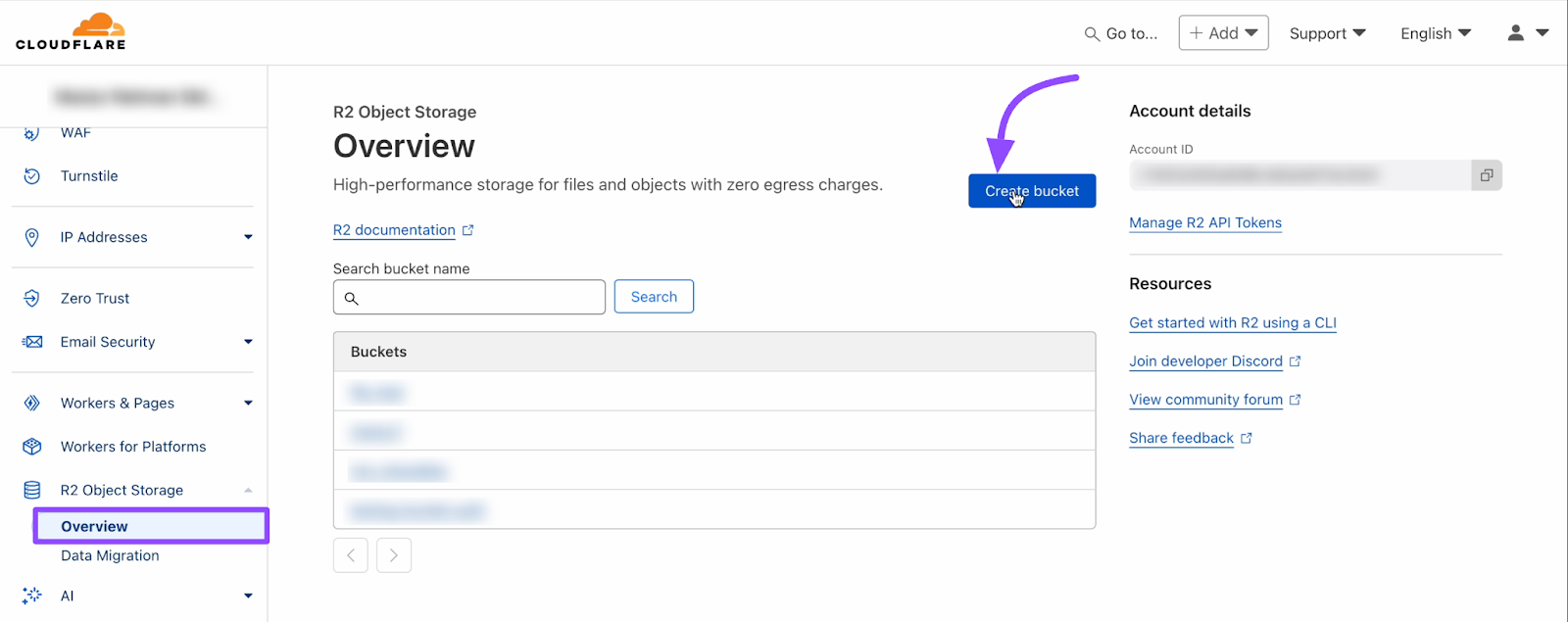Select Data Migration under R2 Object Storage
1568x622 pixels.
[x=110, y=555]
